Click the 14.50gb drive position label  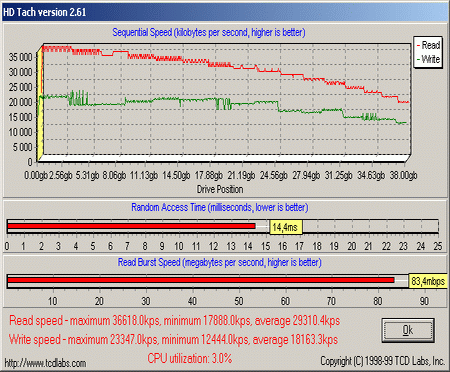point(176,175)
